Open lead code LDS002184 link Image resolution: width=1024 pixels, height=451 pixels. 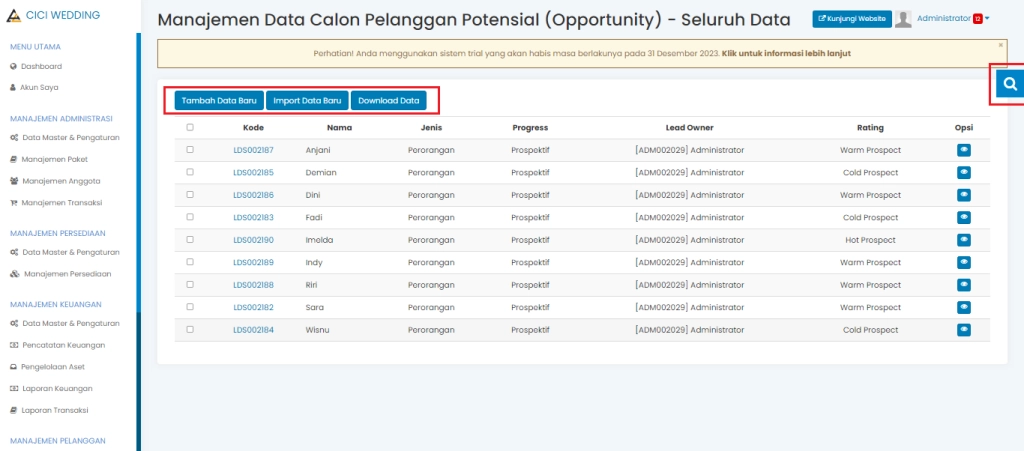tap(253, 330)
